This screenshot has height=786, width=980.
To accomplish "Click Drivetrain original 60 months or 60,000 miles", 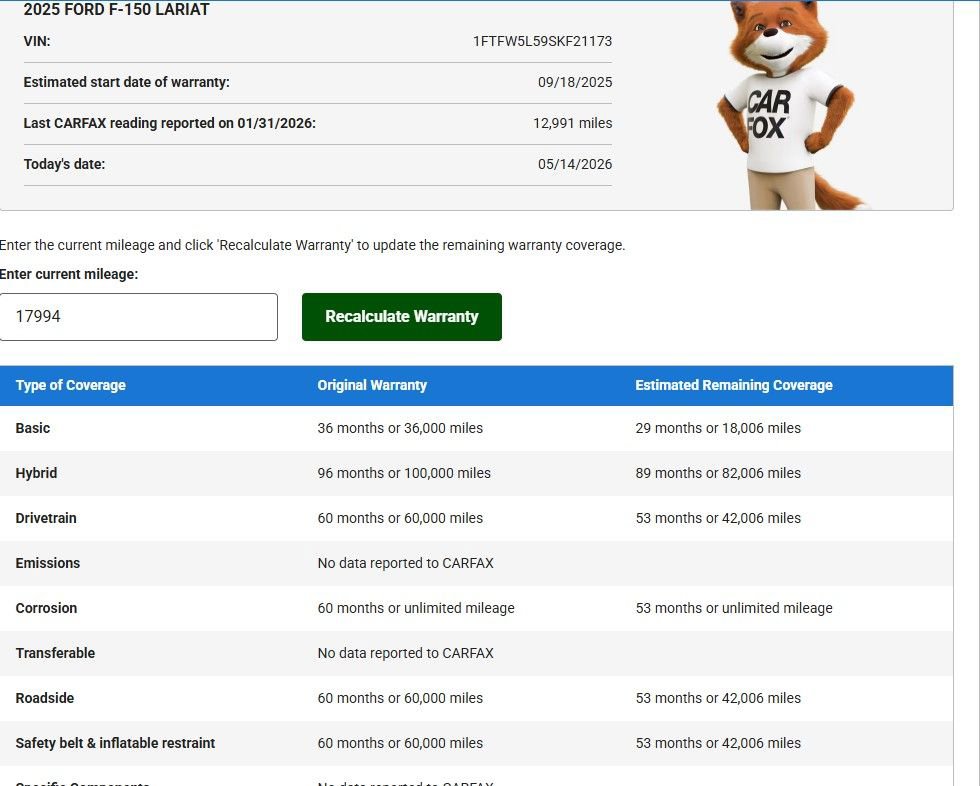I will pyautogui.click(x=400, y=519).
